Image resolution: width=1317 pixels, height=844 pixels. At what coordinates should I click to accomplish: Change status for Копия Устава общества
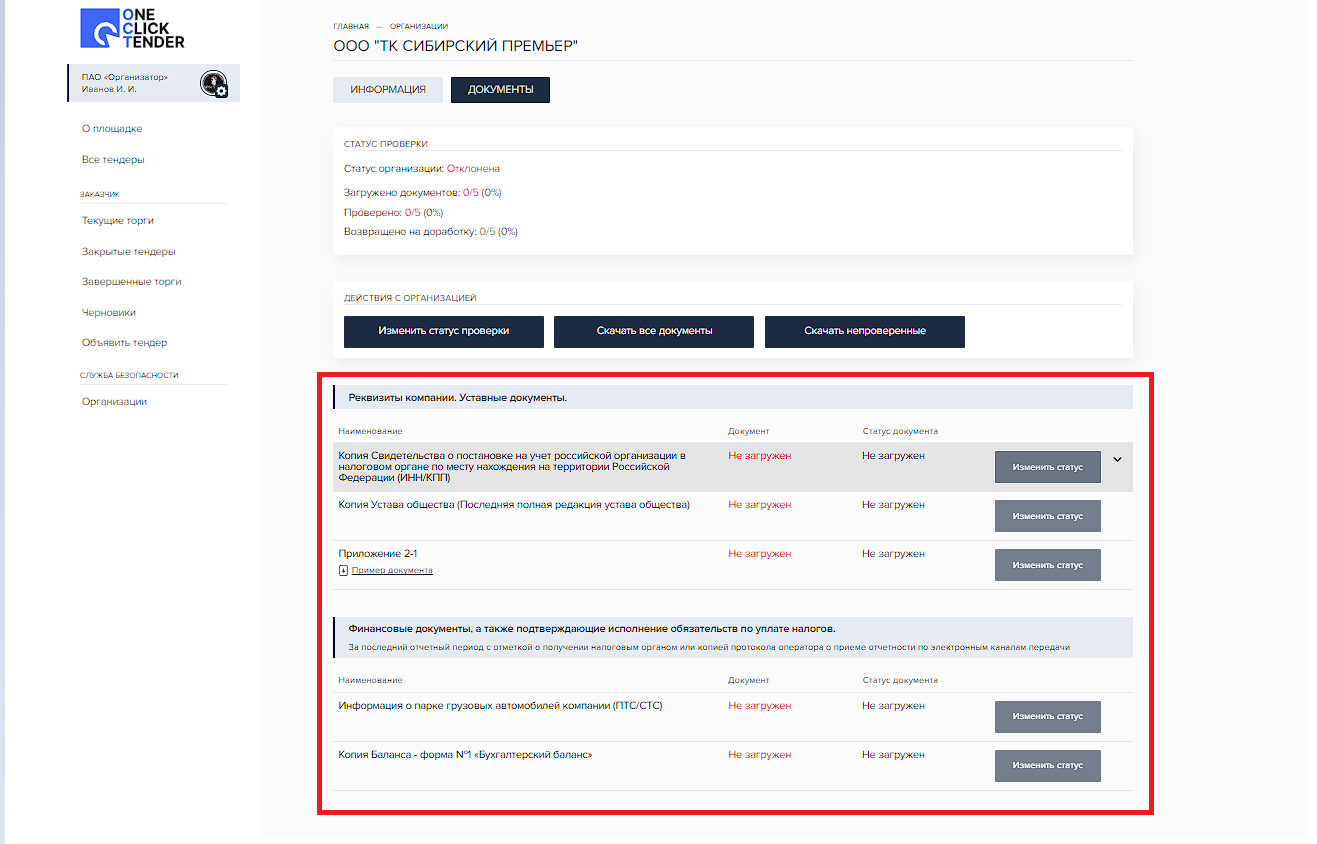1047,516
